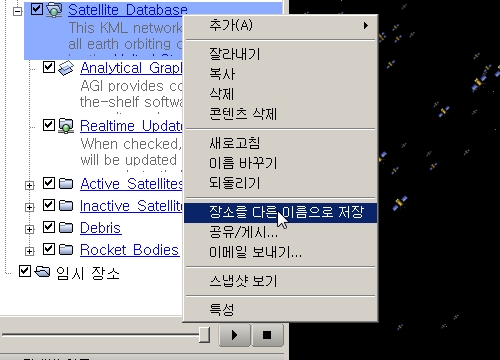Open the Analytical Graphics link
Screen dimensions: 500x360
[131, 68]
